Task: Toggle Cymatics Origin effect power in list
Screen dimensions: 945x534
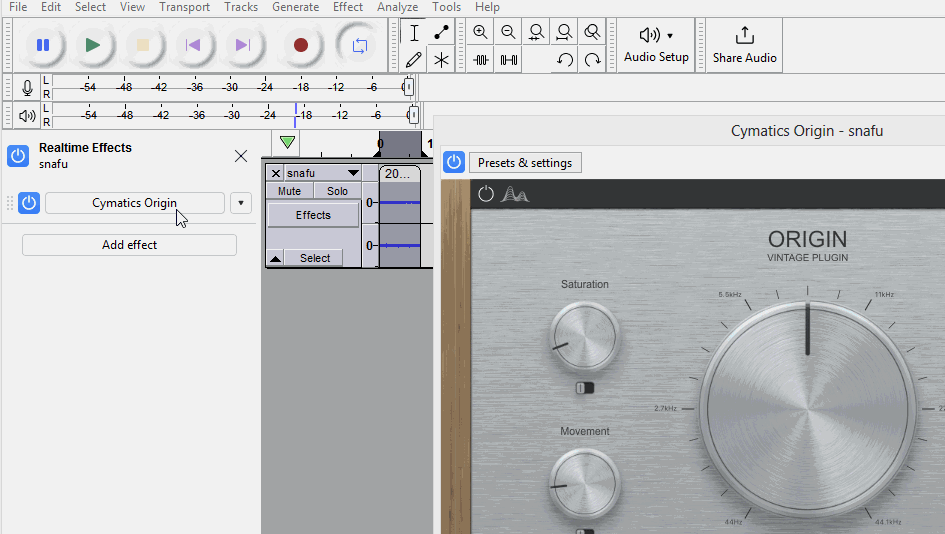Action: [x=28, y=203]
